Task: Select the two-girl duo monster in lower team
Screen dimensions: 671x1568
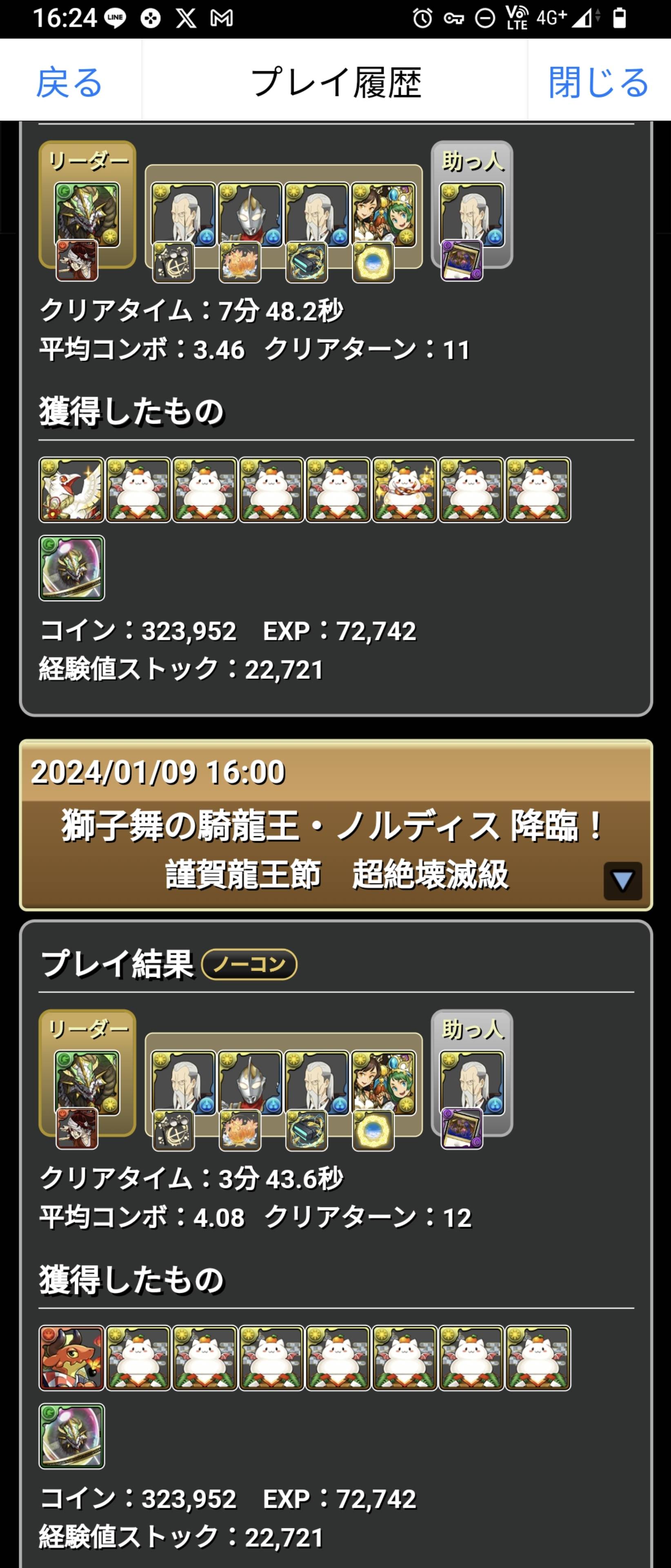Action: [383, 1083]
